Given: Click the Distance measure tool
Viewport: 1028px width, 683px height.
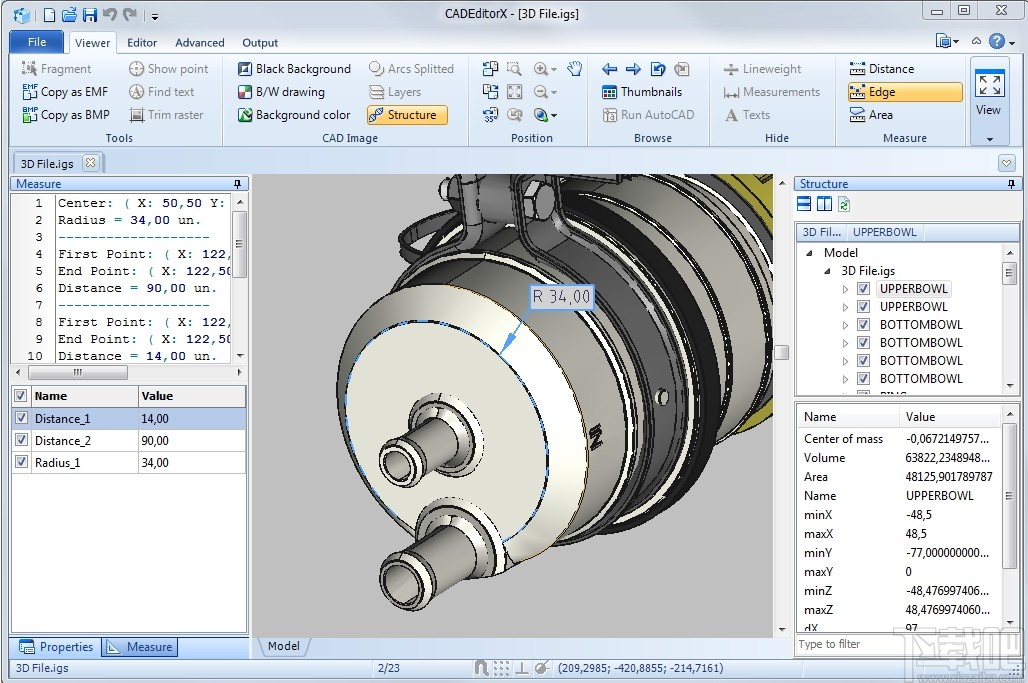Looking at the screenshot, I should coord(881,69).
